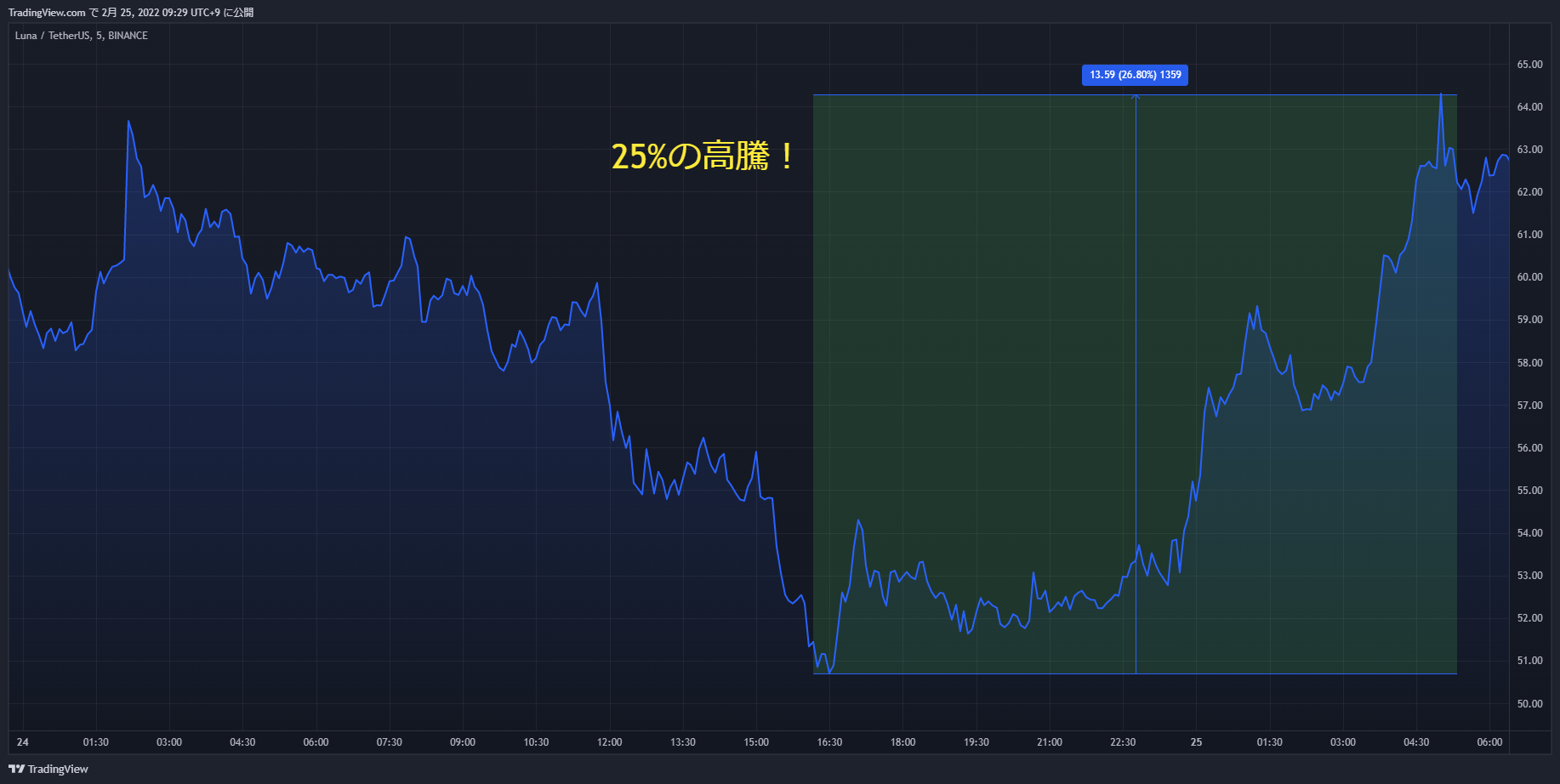
Task: Click the 59.00 price axis label
Action: click(x=1529, y=320)
